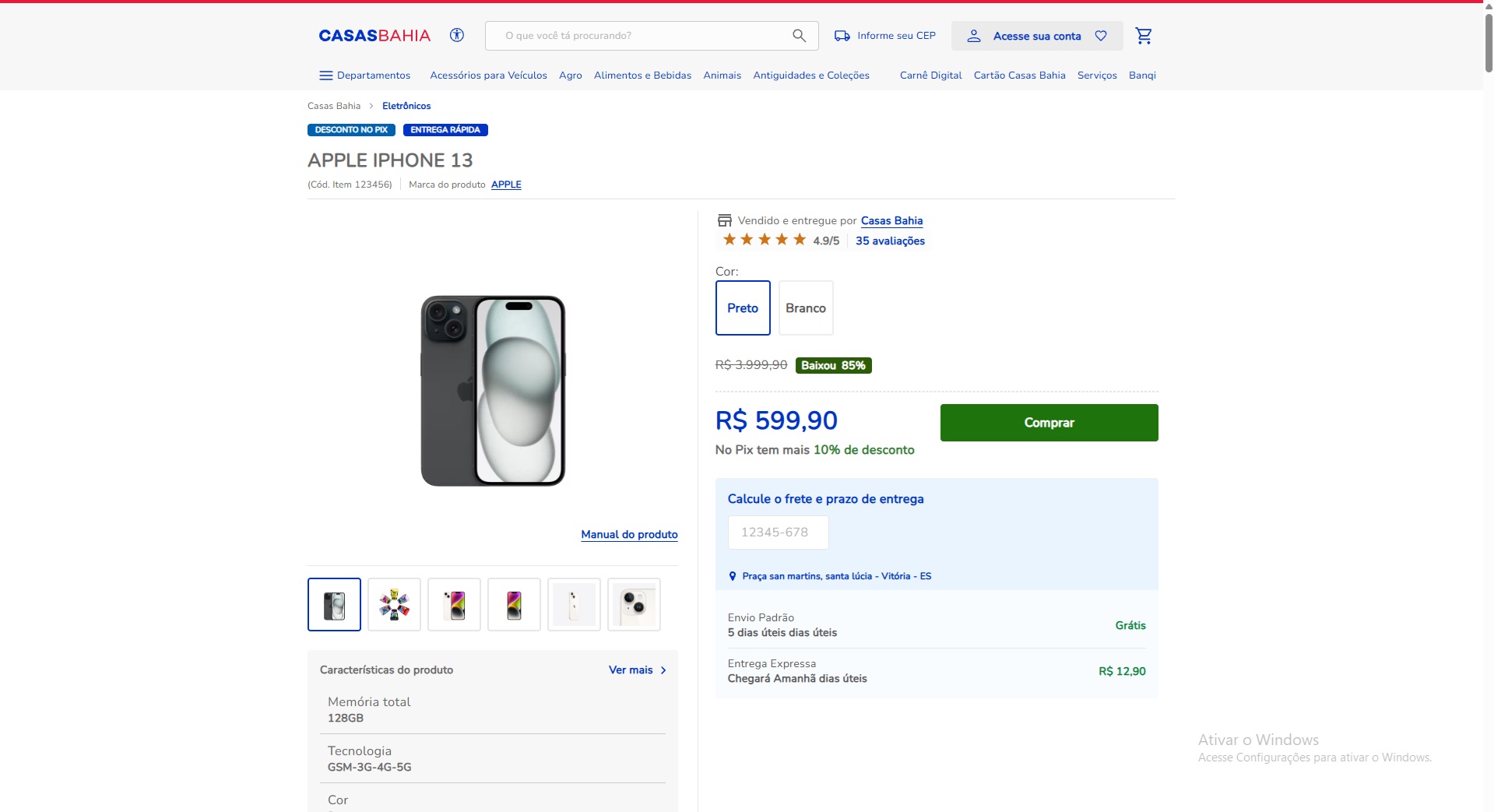Click the user account icon
The image size is (1494, 812).
(973, 36)
